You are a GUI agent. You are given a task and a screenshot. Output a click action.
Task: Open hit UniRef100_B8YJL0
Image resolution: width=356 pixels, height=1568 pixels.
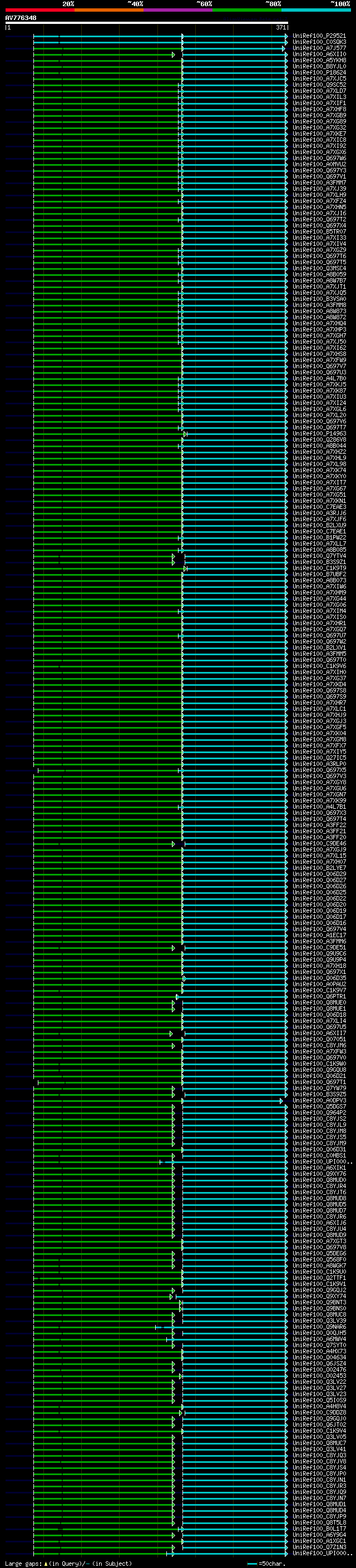pyautogui.click(x=319, y=66)
